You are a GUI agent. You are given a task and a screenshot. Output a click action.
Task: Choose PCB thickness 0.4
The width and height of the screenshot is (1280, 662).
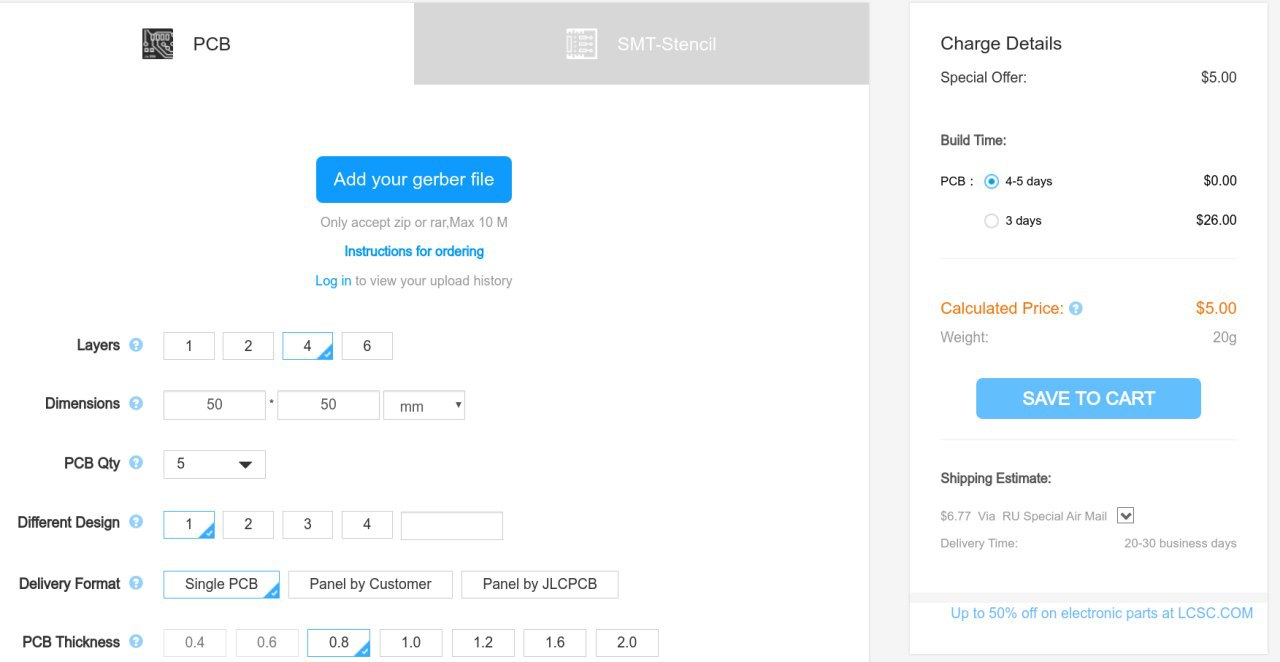click(195, 643)
